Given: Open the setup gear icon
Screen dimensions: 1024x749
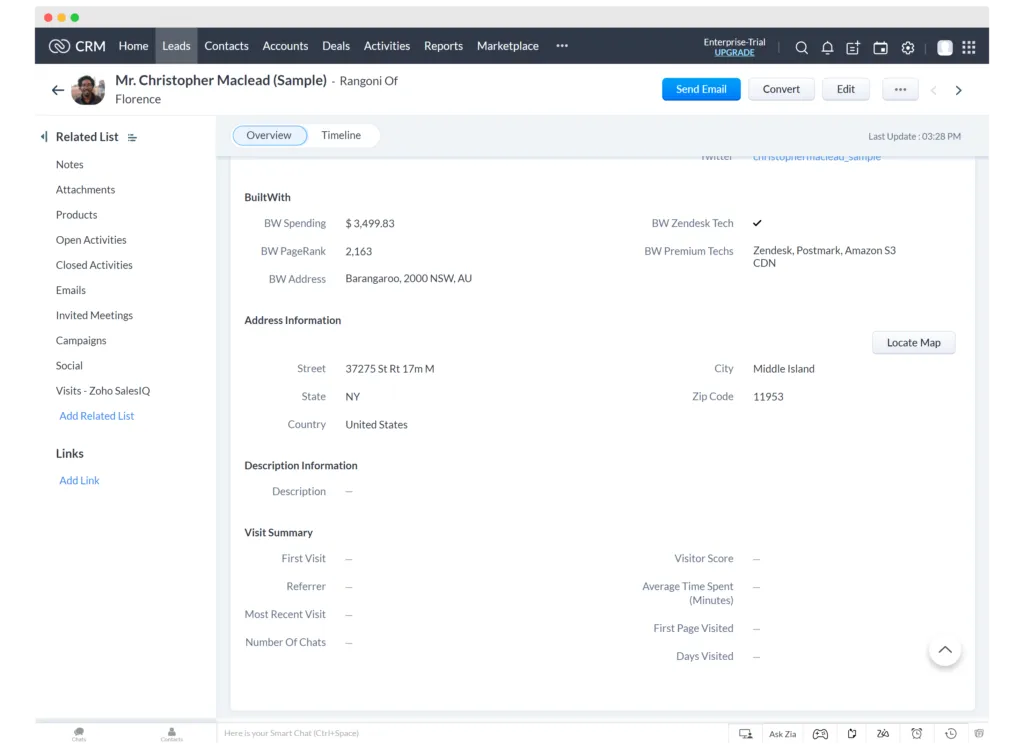Looking at the screenshot, I should [x=908, y=47].
